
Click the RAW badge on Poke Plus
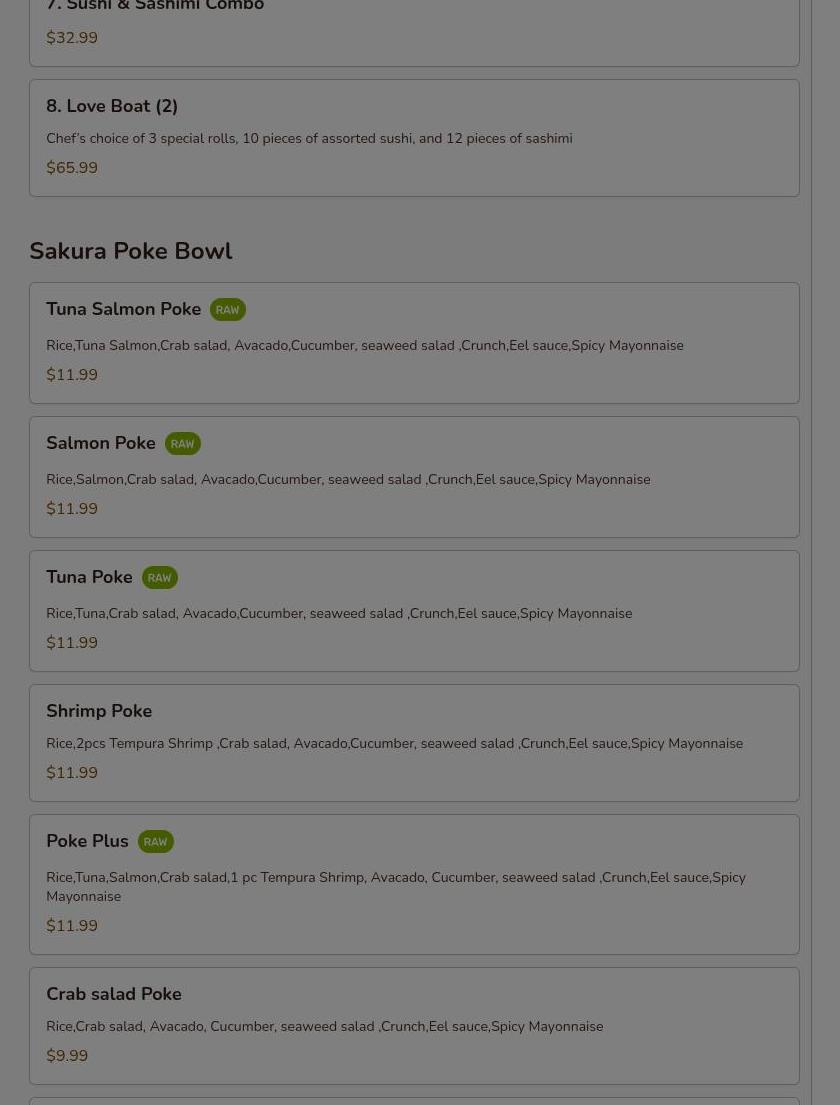156,841
